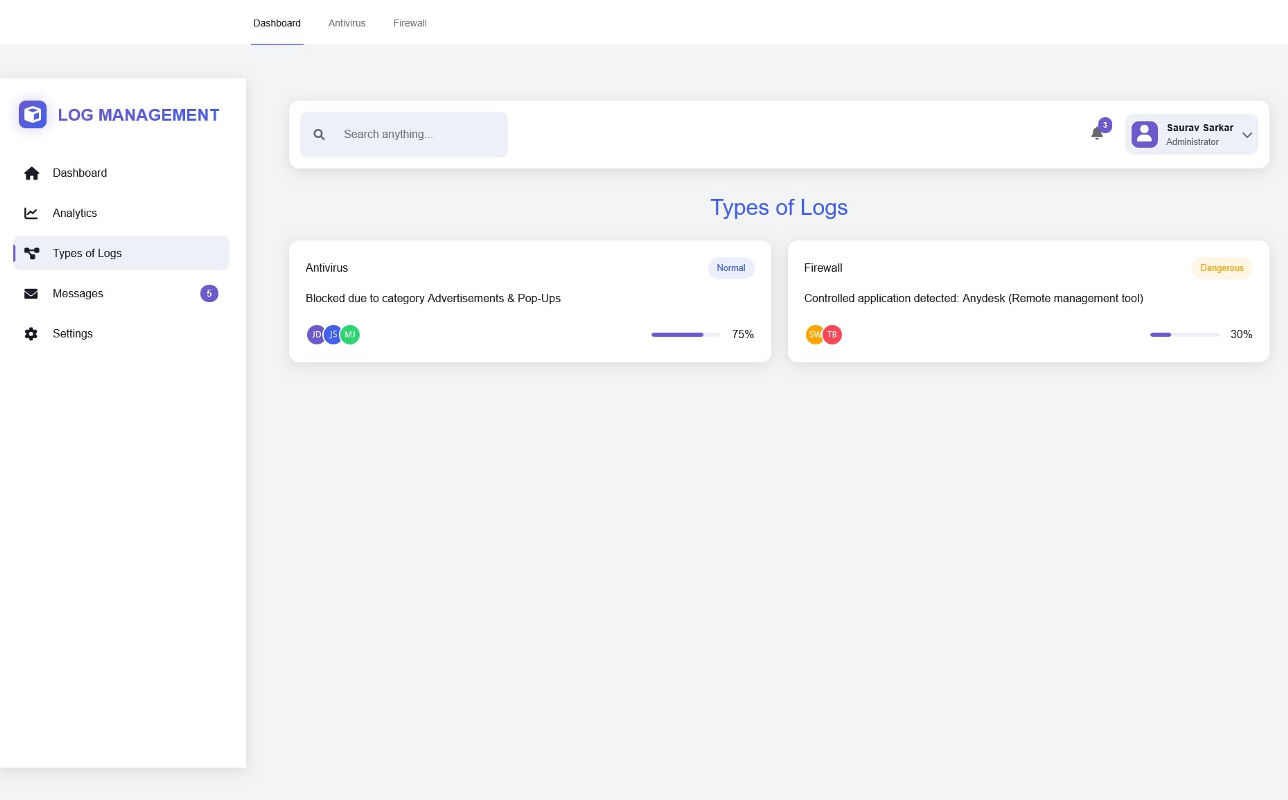
Task: Click the search magnifier icon
Action: (319, 135)
